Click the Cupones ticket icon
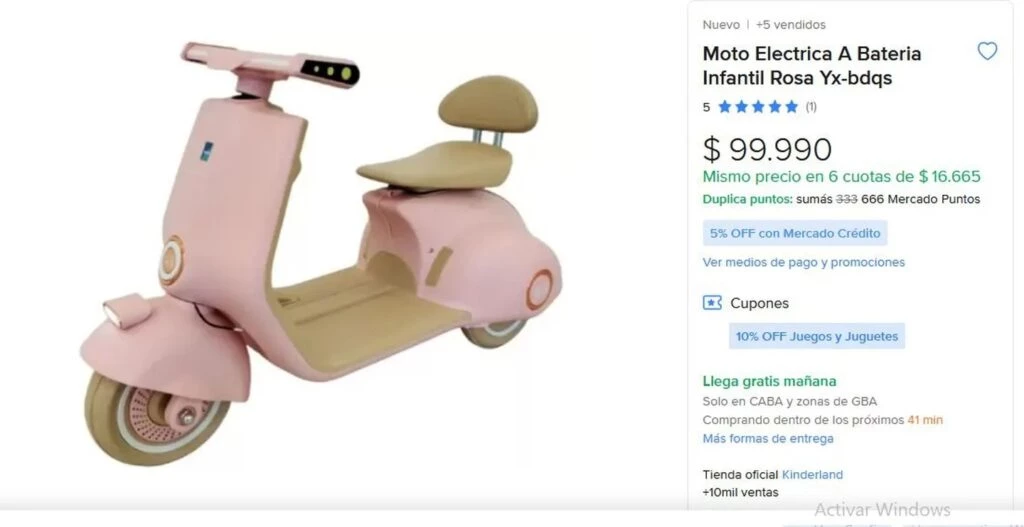Viewport: 1024px width, 527px height. click(x=712, y=303)
